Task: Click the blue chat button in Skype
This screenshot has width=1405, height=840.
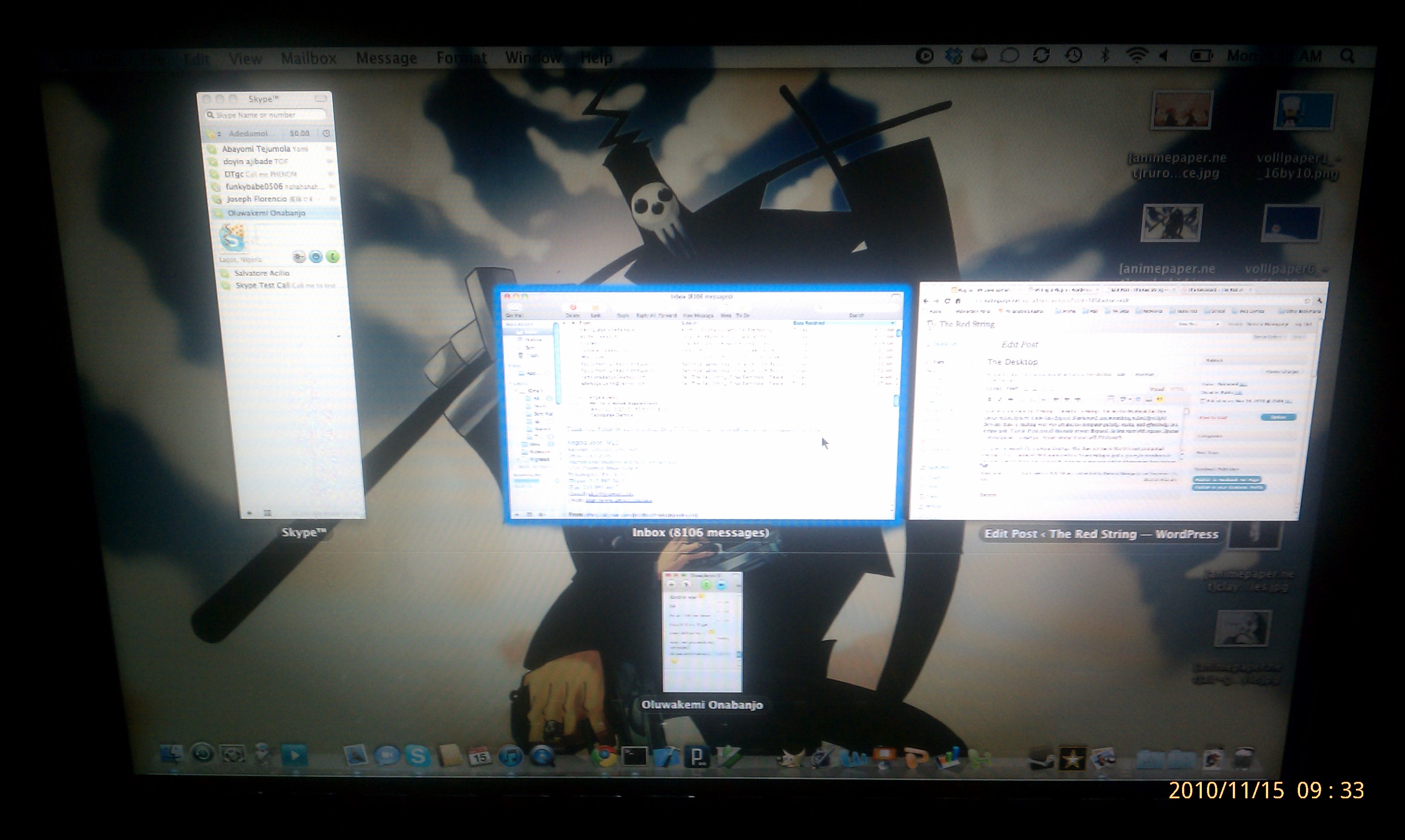Action: point(316,257)
